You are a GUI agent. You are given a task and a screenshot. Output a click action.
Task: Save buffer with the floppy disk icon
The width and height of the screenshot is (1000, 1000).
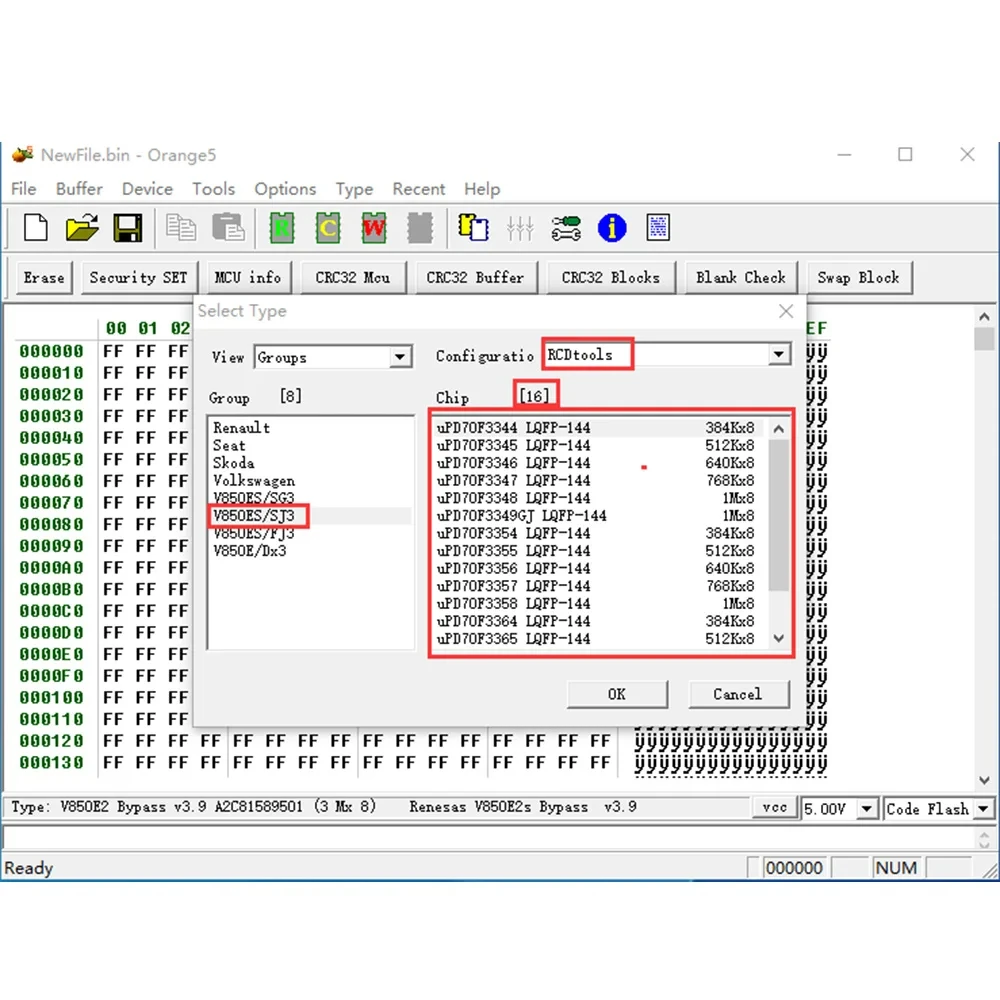128,228
